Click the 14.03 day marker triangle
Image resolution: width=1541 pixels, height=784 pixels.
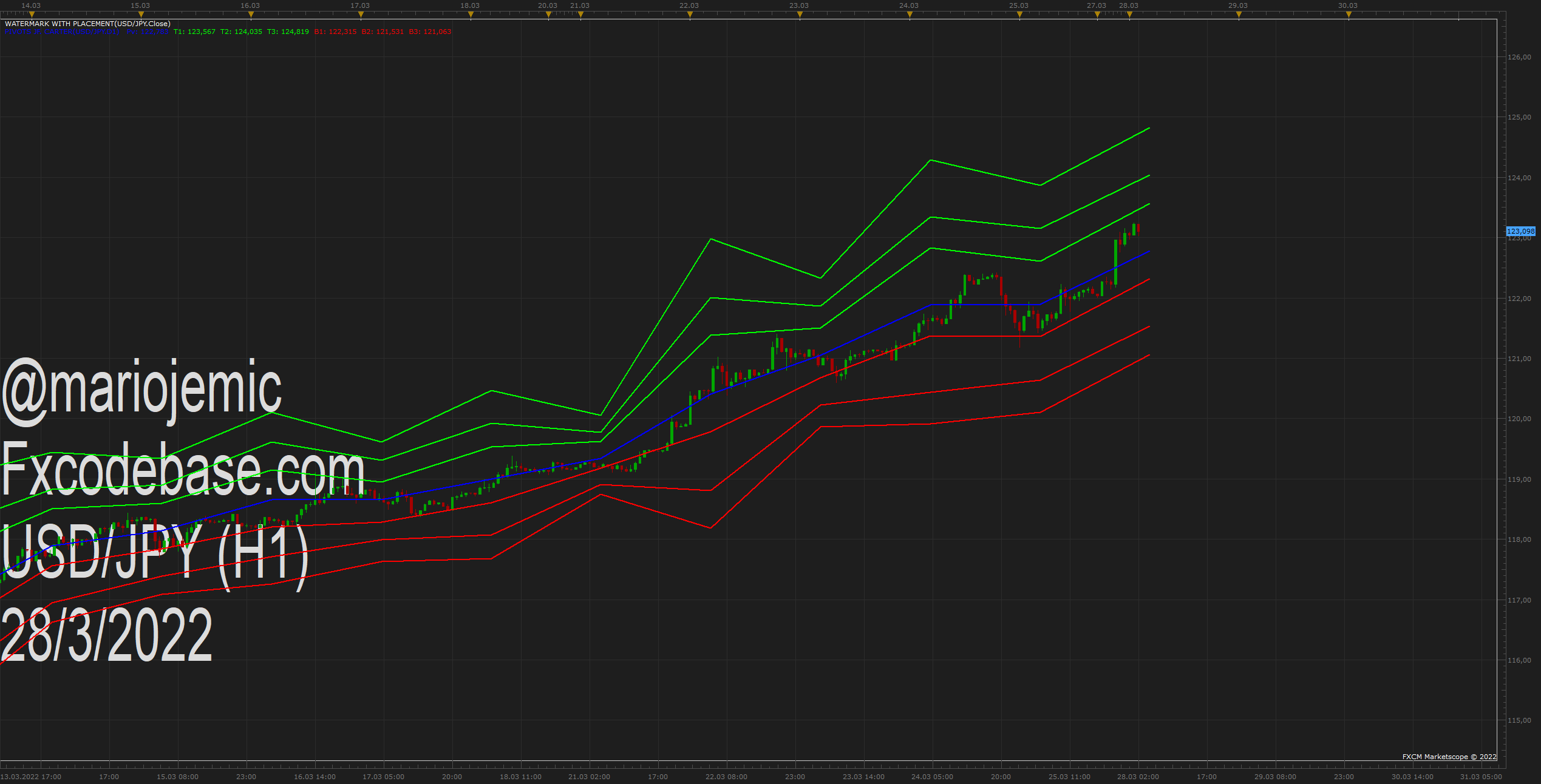[32, 15]
